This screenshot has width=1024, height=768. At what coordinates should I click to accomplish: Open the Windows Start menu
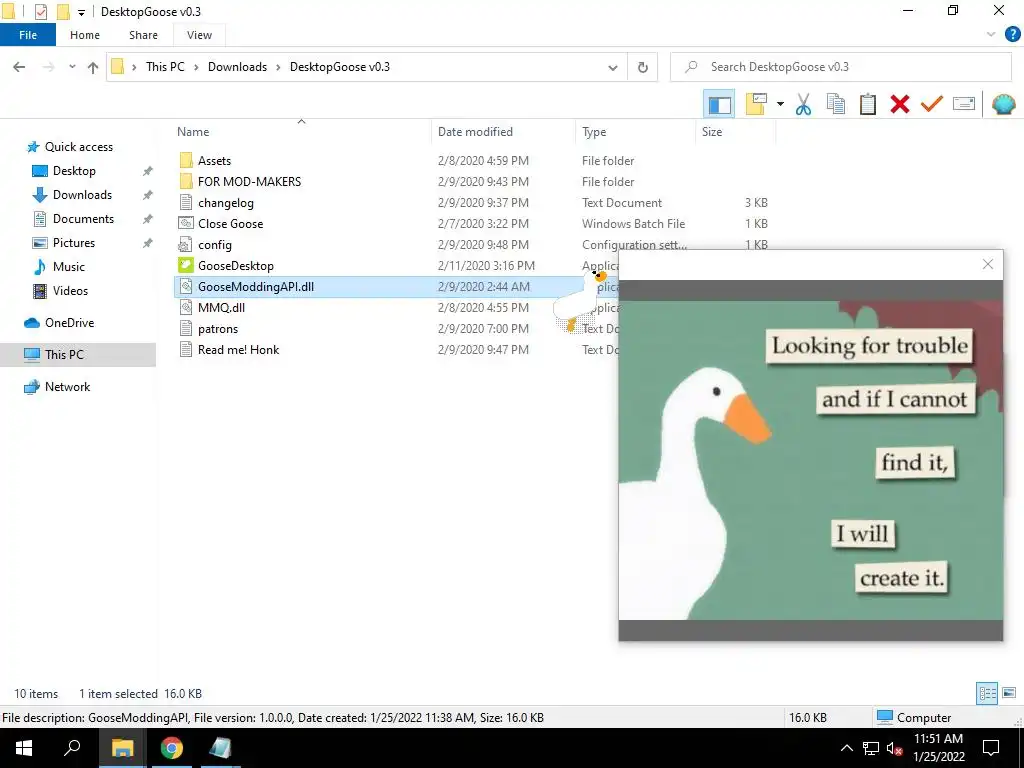24,748
